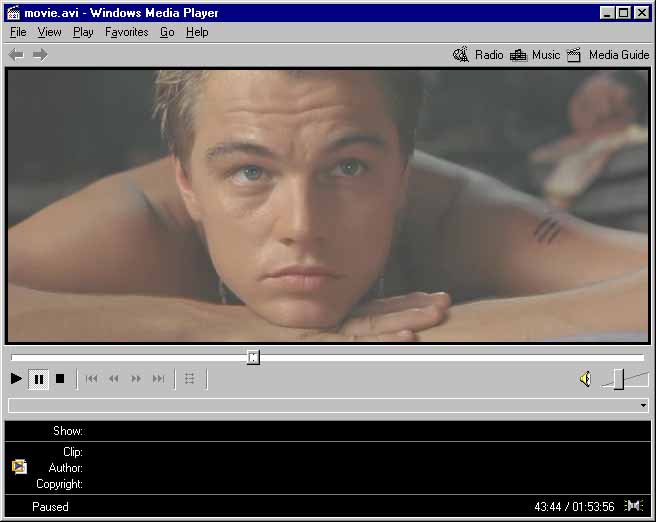Click the Music label
The width and height of the screenshot is (656, 522).
(546, 55)
